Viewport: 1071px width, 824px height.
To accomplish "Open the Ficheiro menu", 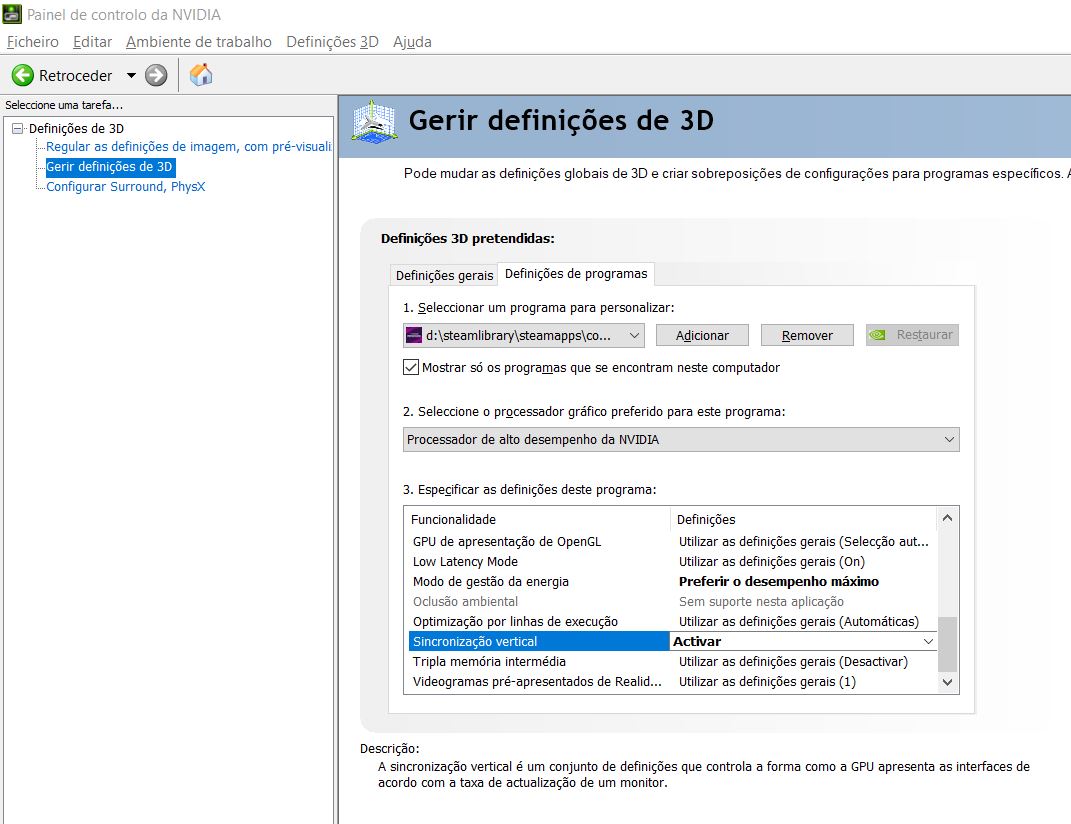I will [33, 42].
